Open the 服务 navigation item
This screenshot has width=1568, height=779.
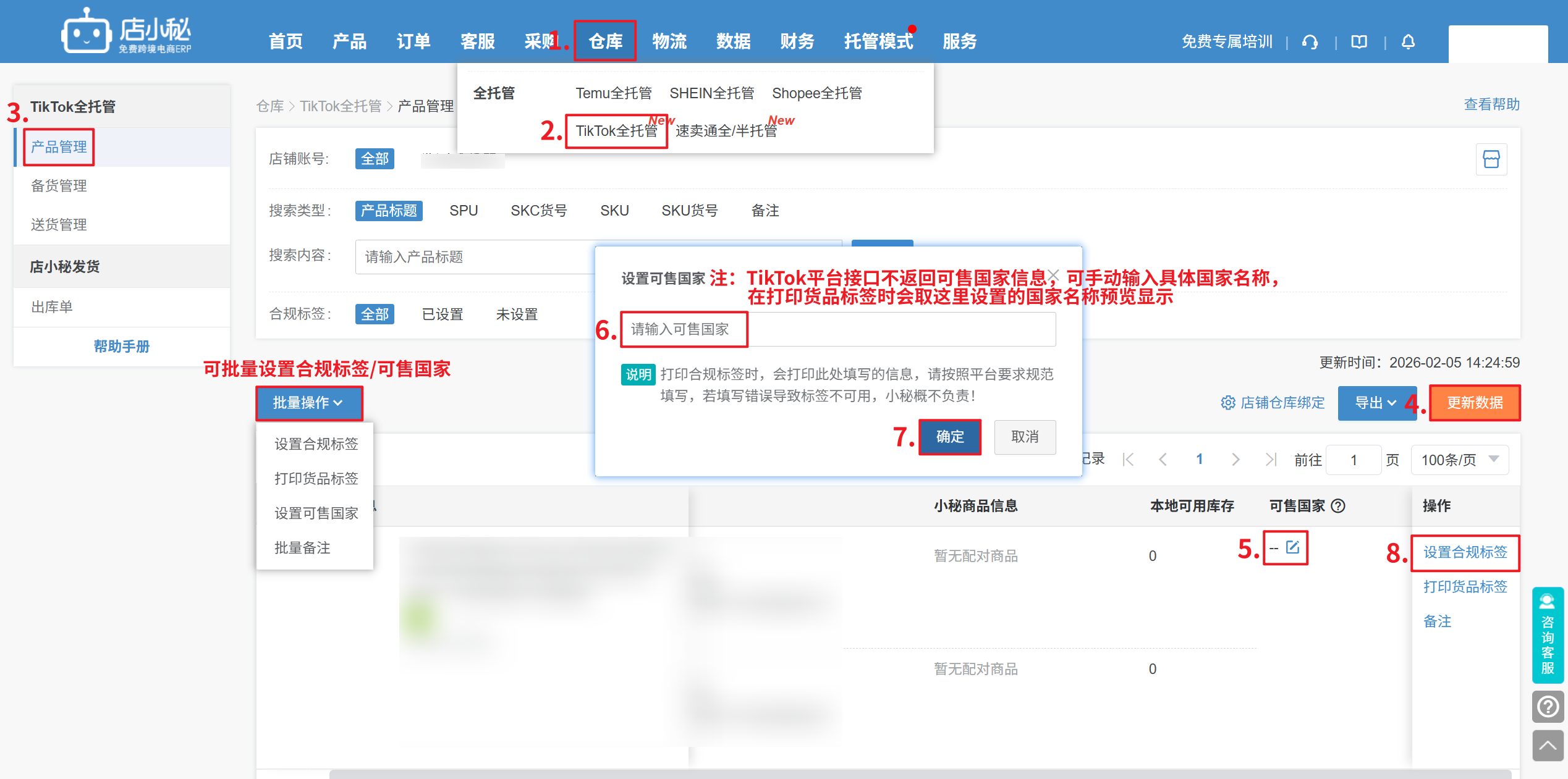[x=959, y=41]
